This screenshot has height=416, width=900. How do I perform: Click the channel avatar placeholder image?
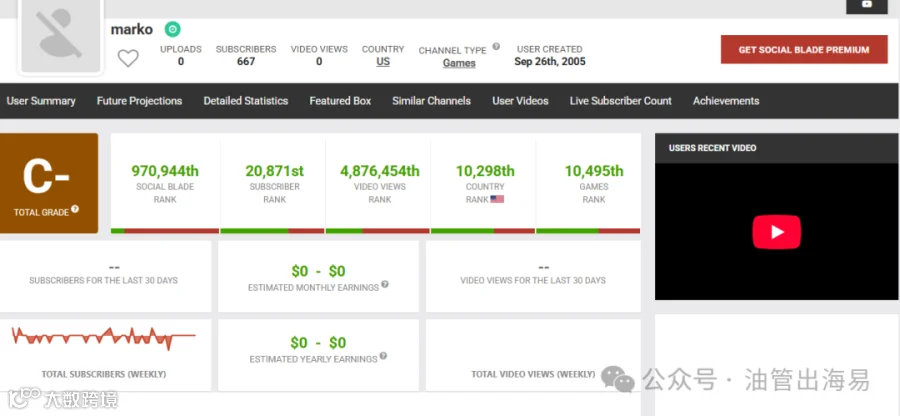pos(61,37)
